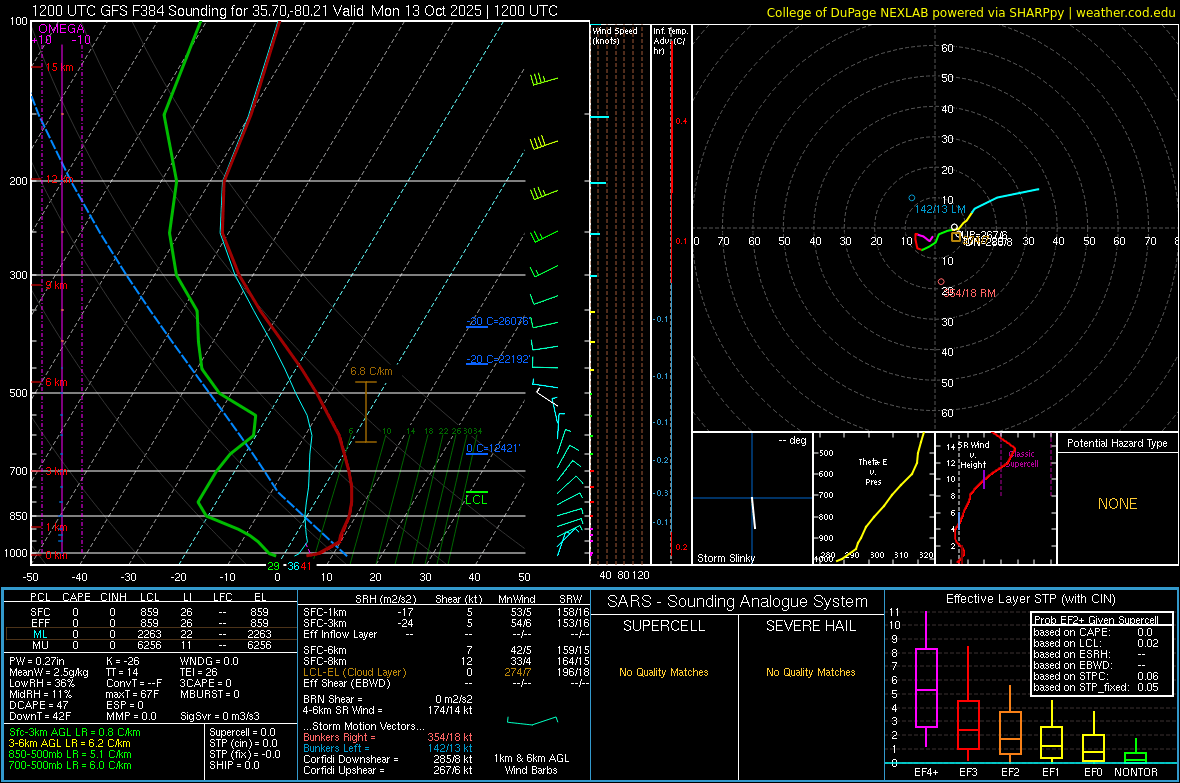Click the 700-500mb LR = 6.0 C/km line
Viewport: 1180px width, 783px height.
coord(70,765)
